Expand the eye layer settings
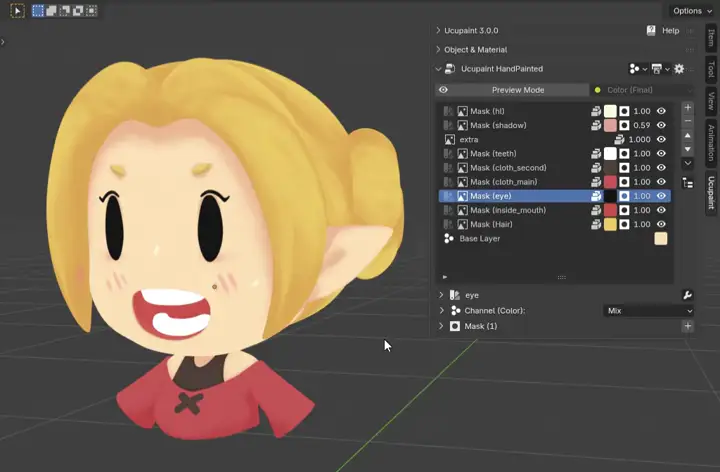720x472 pixels. click(x=441, y=295)
